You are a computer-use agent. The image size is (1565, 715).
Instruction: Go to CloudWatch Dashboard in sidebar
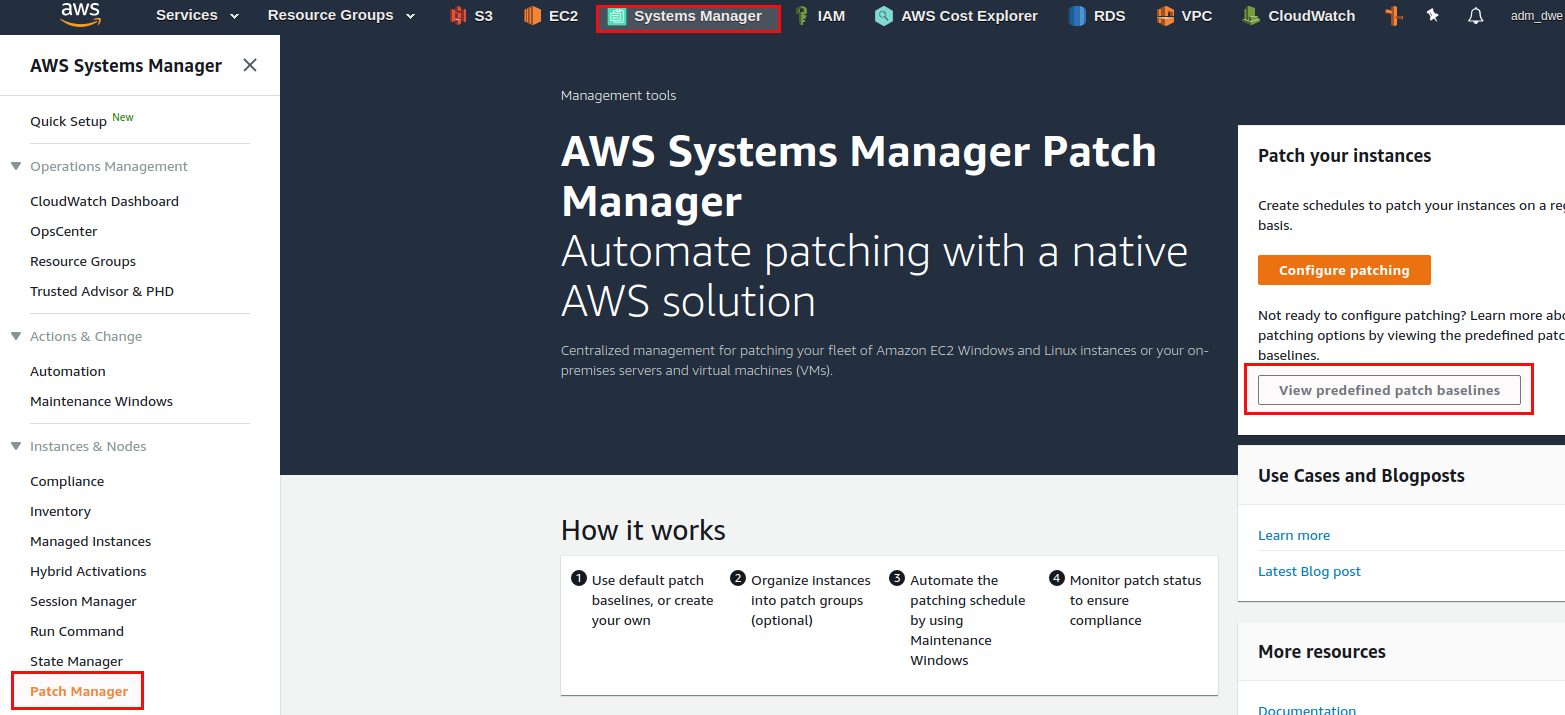click(x=104, y=201)
